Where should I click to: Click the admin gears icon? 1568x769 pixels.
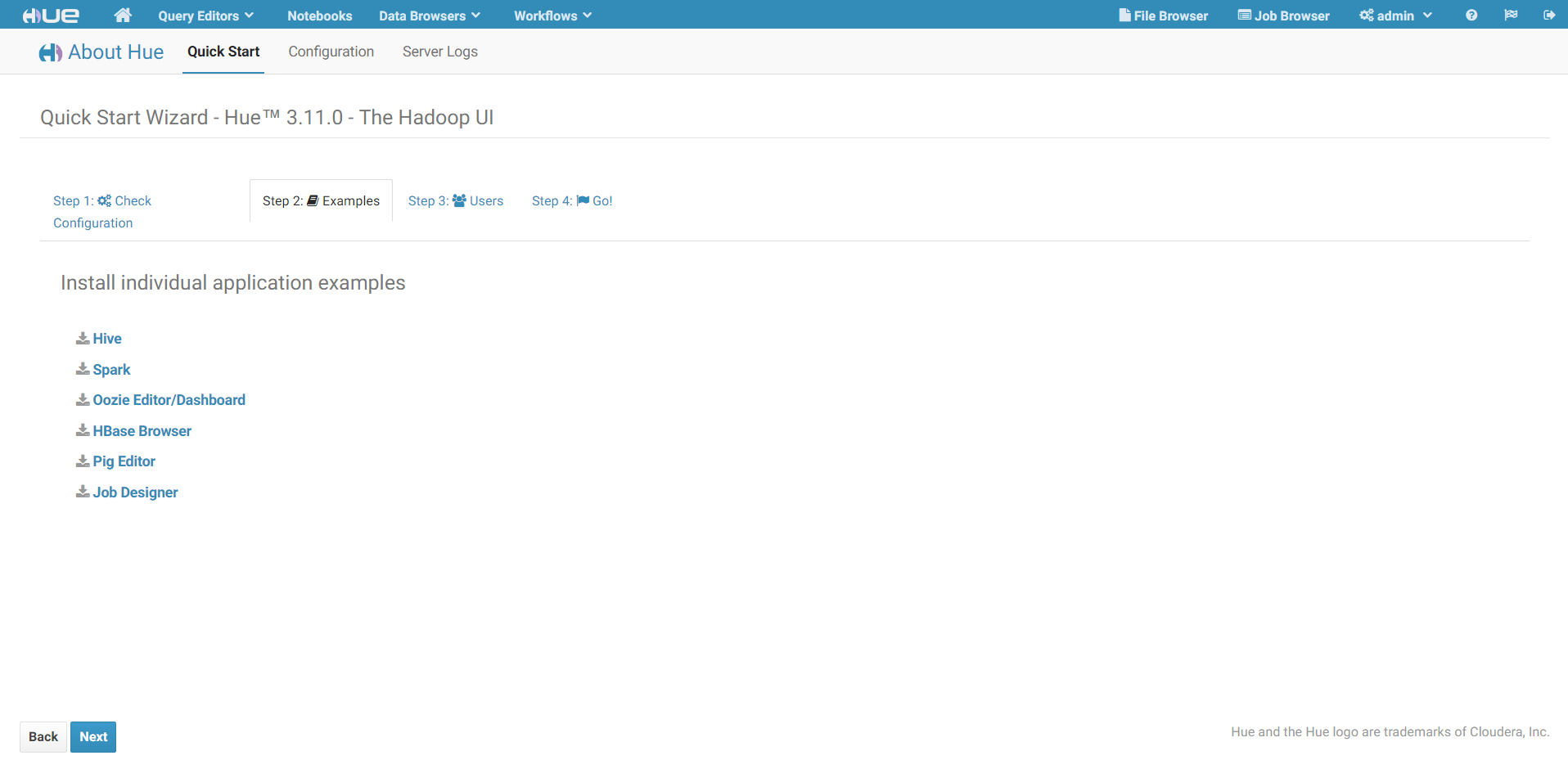(x=1367, y=15)
